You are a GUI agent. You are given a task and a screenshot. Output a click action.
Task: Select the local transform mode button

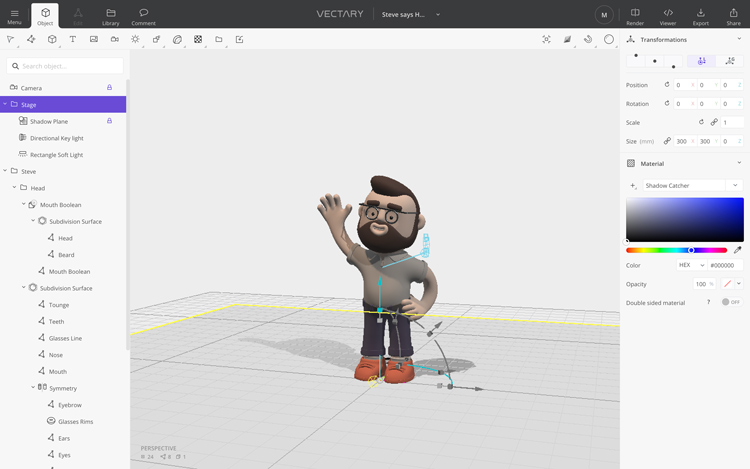[x=702, y=61]
